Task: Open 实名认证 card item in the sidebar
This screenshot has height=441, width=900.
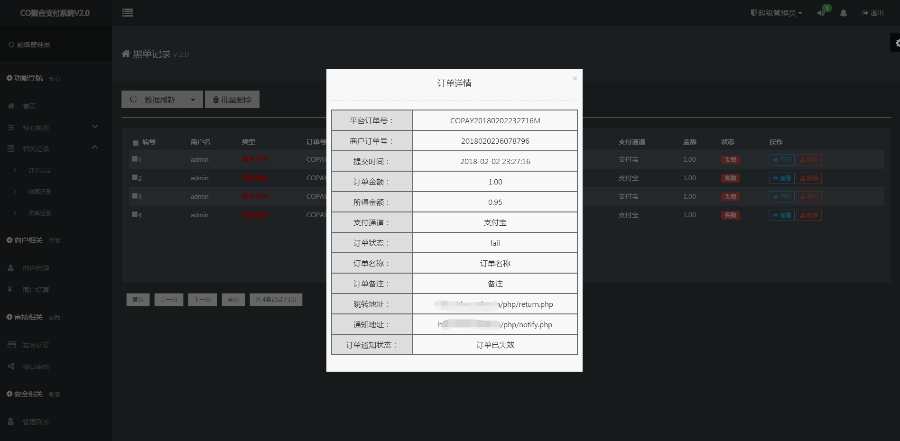Action: coord(36,345)
